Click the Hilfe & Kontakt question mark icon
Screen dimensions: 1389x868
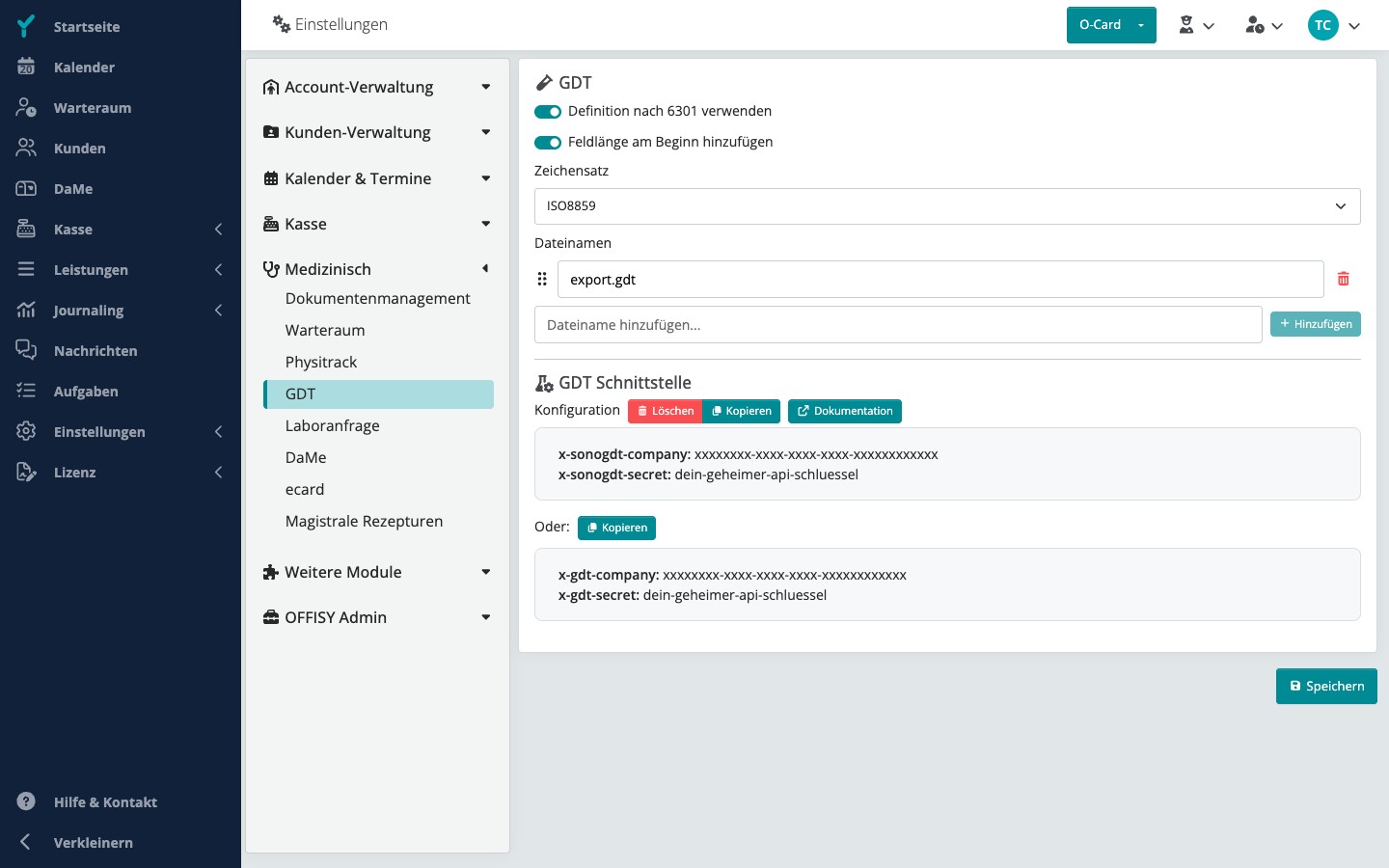point(26,801)
